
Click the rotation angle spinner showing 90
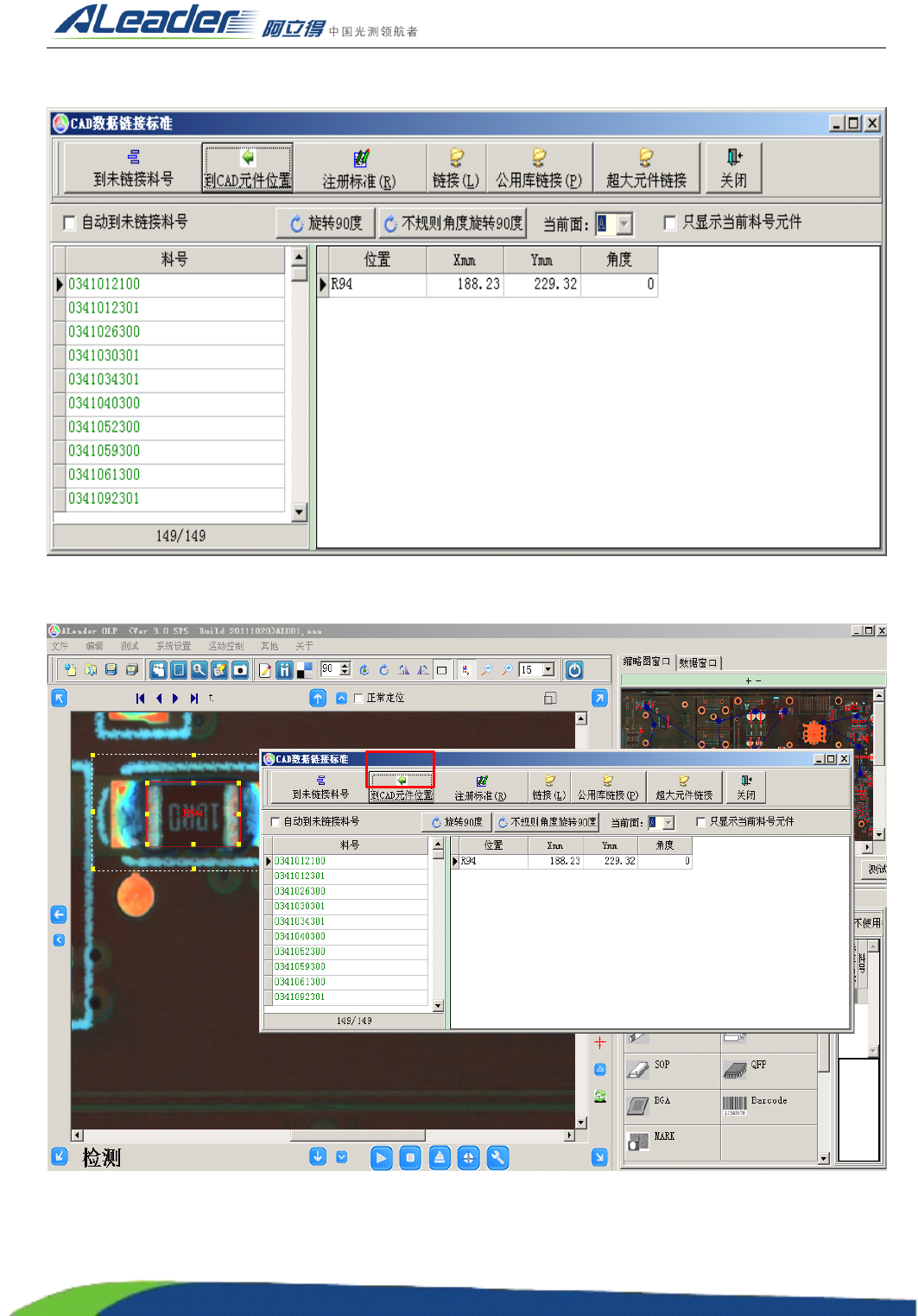point(335,669)
